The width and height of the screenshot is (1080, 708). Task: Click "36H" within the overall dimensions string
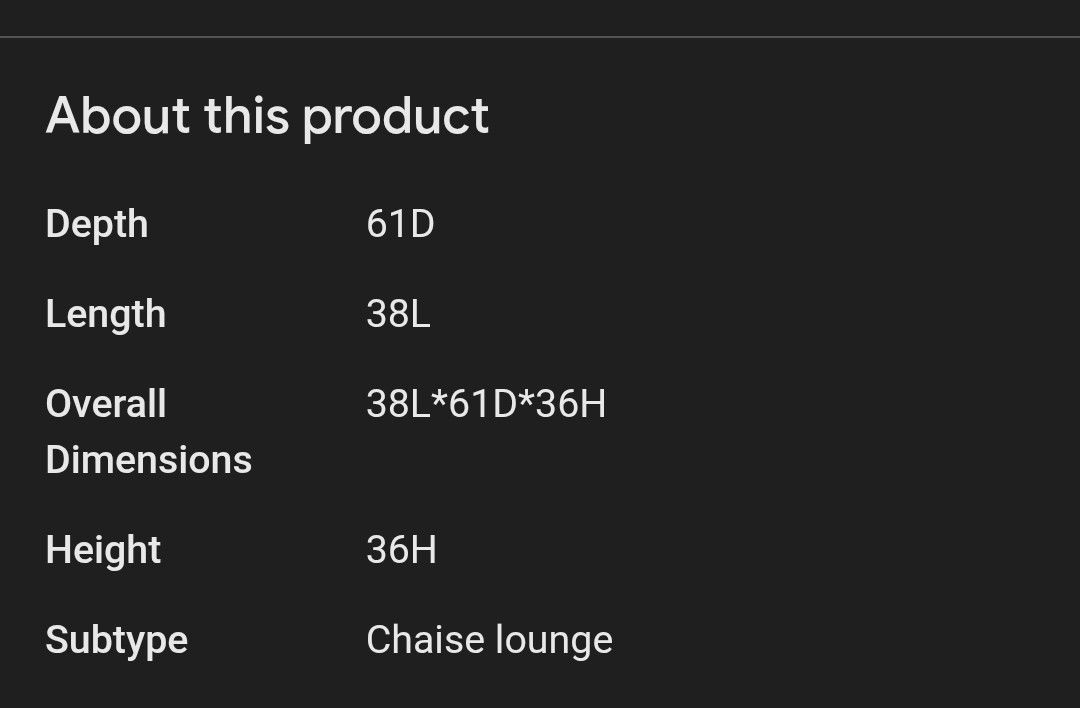tap(571, 404)
